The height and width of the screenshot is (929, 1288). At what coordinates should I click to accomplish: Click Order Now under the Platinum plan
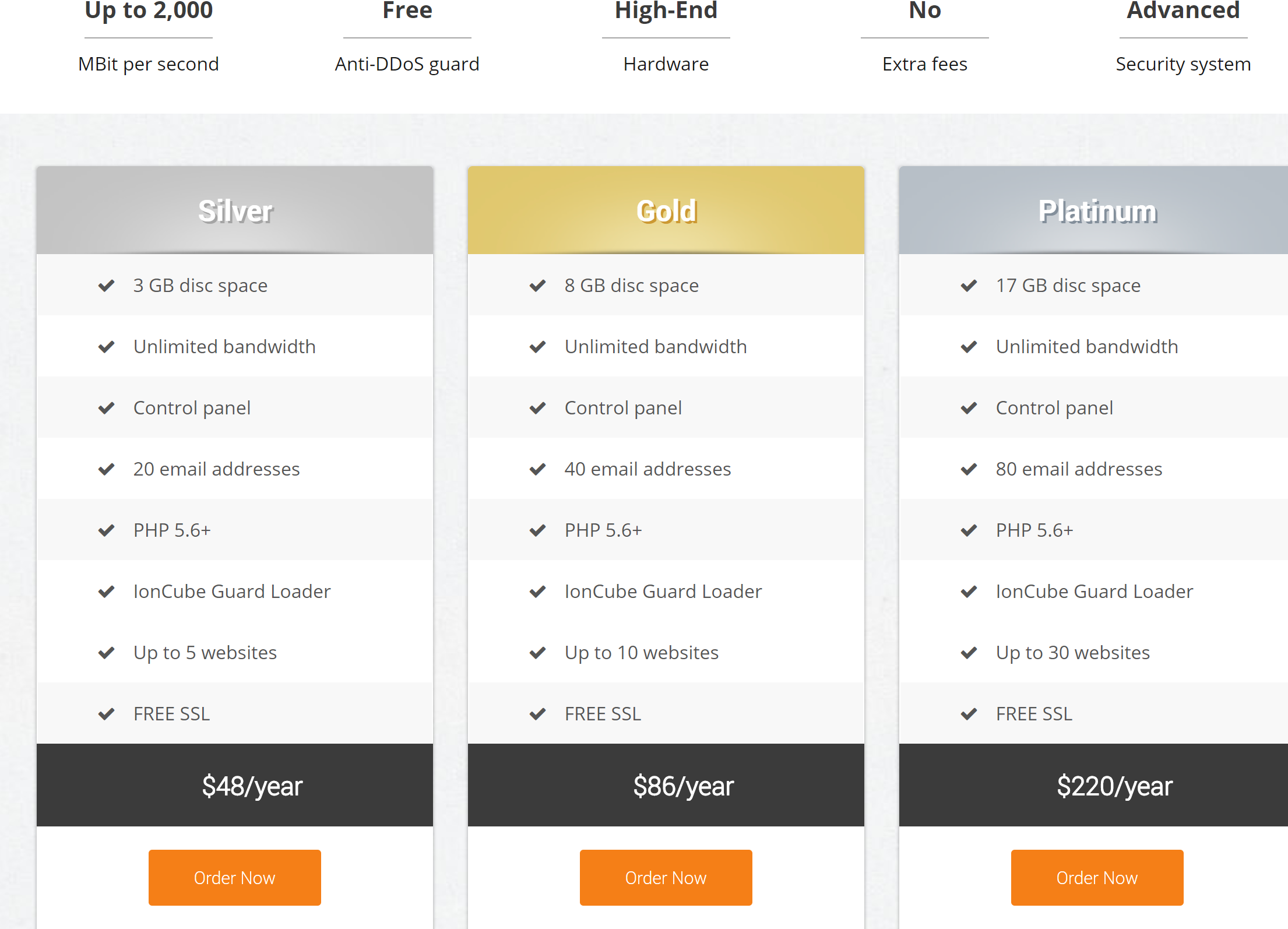click(1096, 878)
